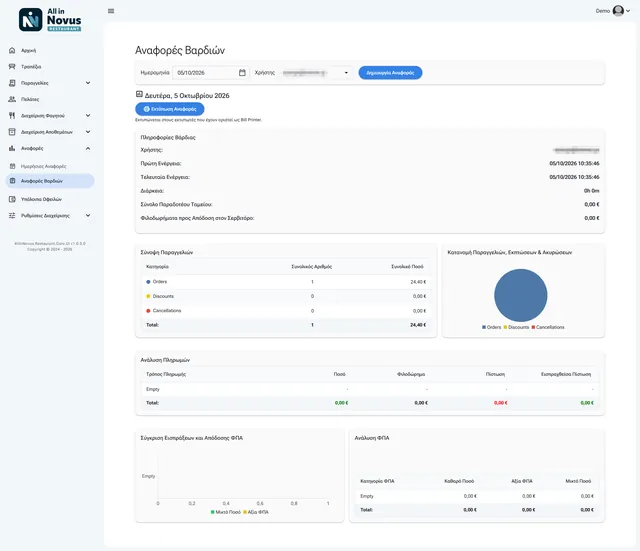Click the Ημερομηνία date input field
Screen dimensions: 640x551
(211, 73)
